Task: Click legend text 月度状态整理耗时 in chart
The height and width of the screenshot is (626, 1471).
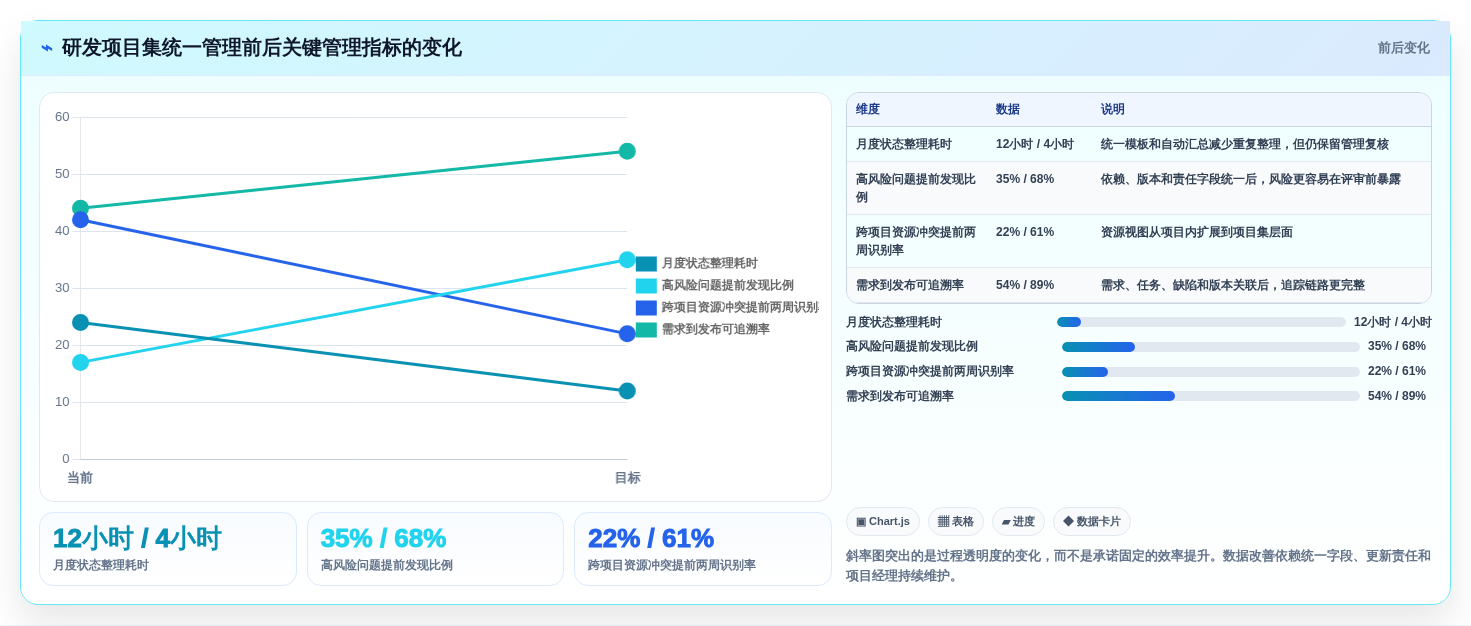Action: click(x=709, y=264)
